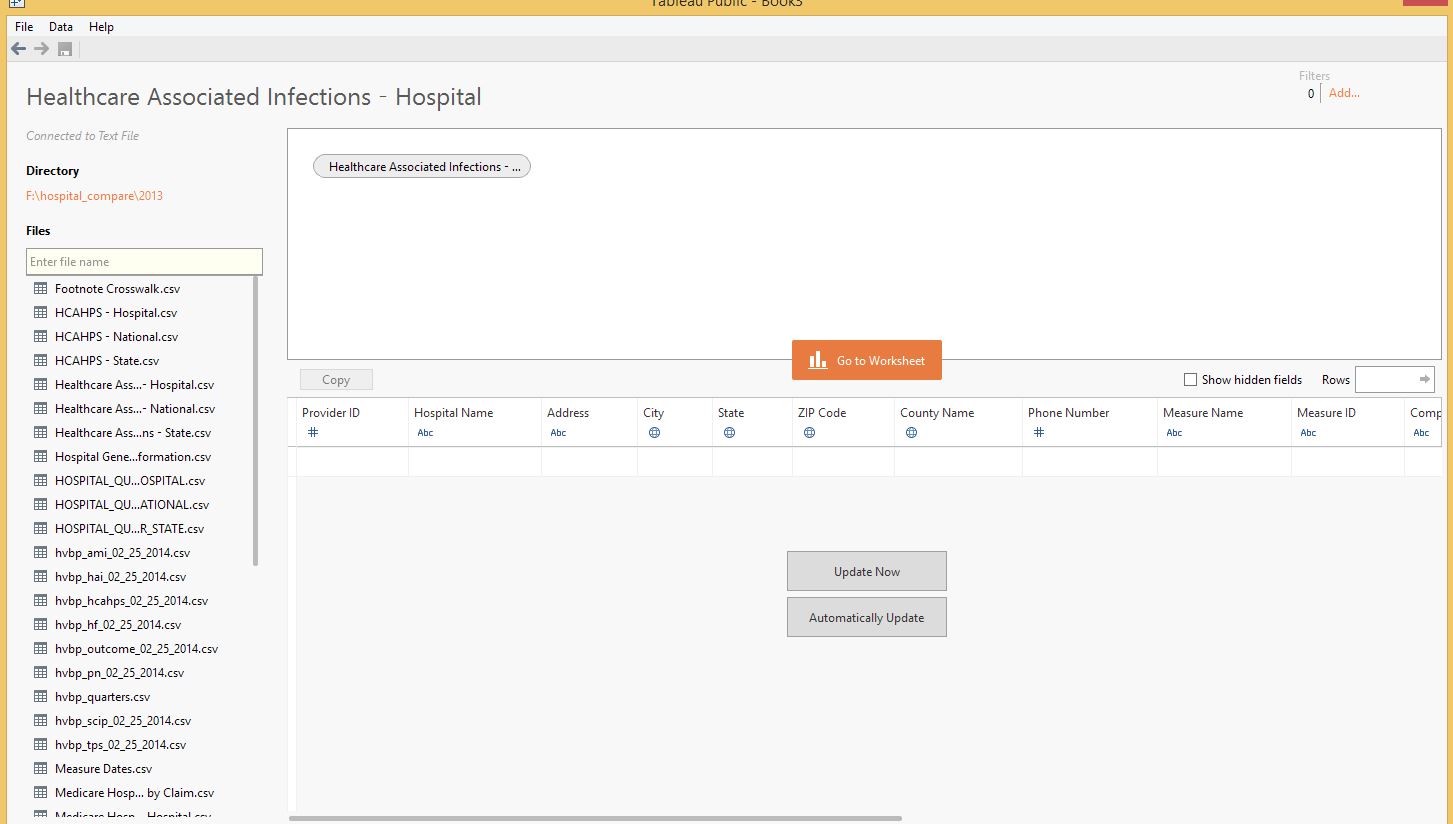Select hvbp_scip_02_25_2014.csv file
This screenshot has height=824, width=1453.
123,720
